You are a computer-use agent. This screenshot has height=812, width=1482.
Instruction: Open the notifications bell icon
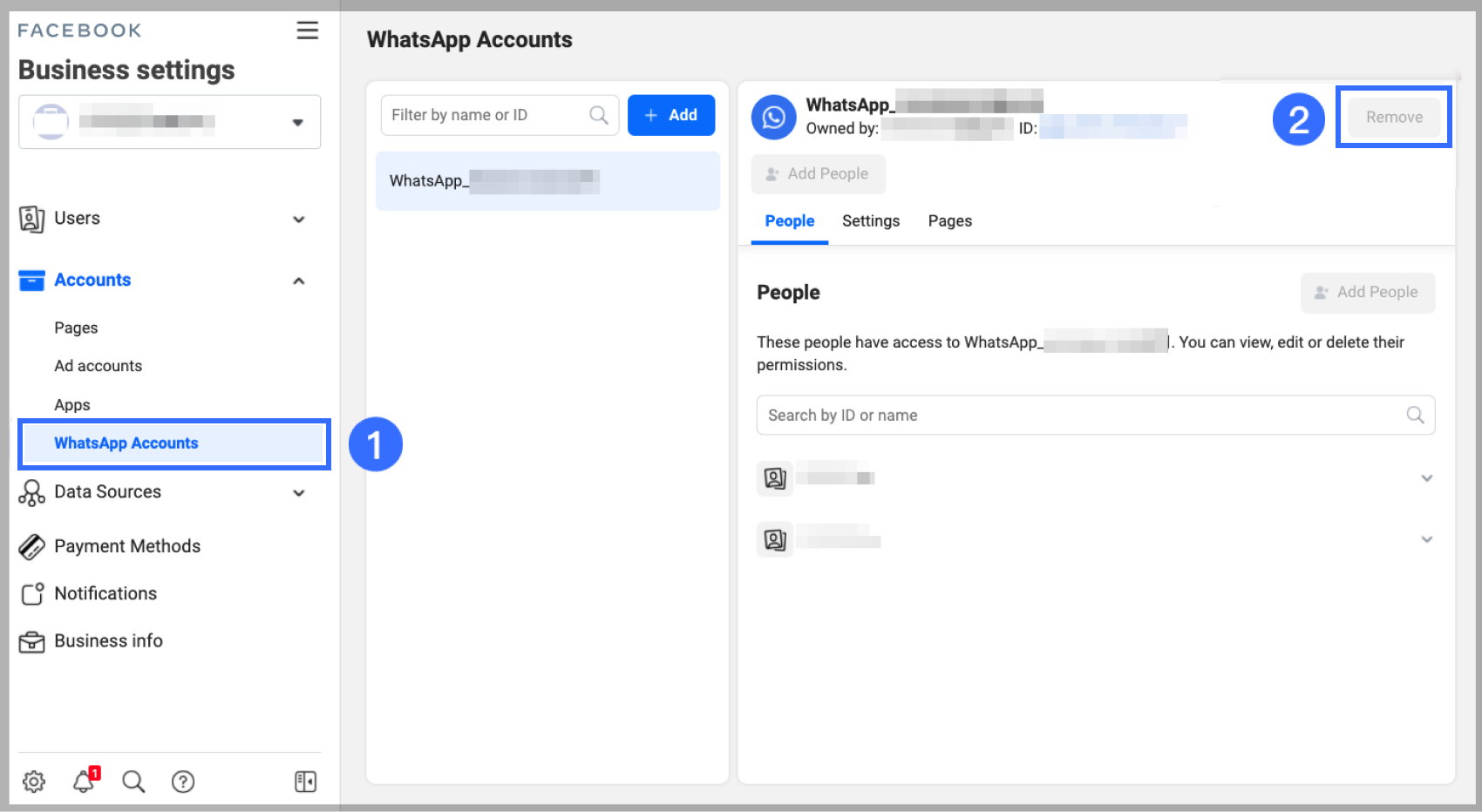coord(85,780)
